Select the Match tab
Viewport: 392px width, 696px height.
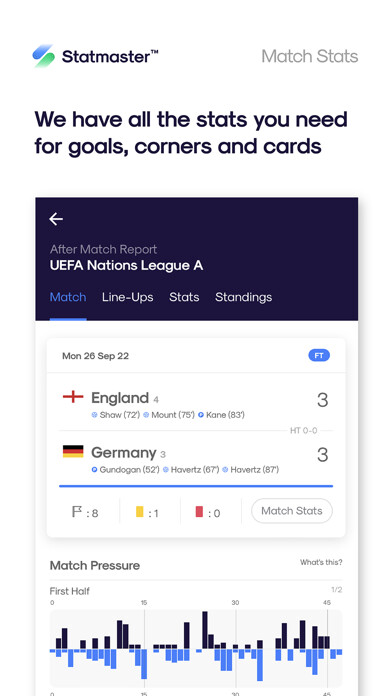coord(68,297)
